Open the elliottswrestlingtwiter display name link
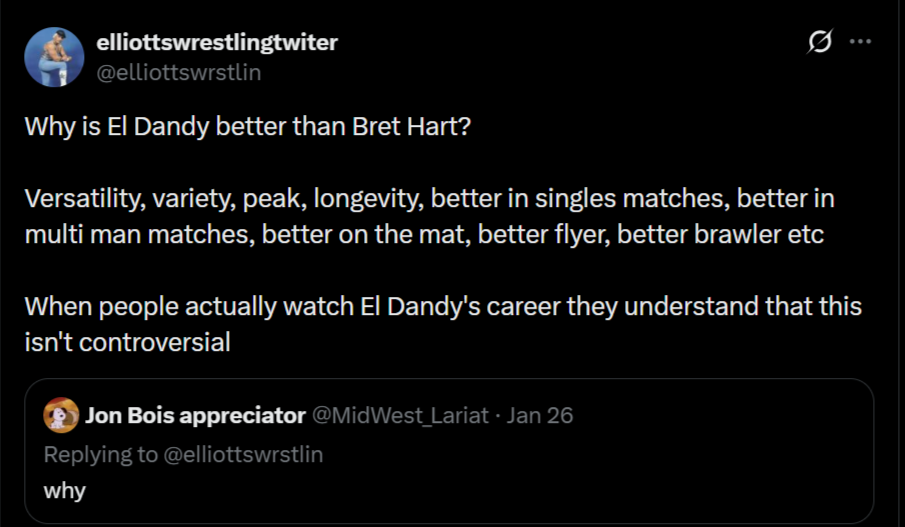Image resolution: width=905 pixels, height=527 pixels. coord(217,42)
